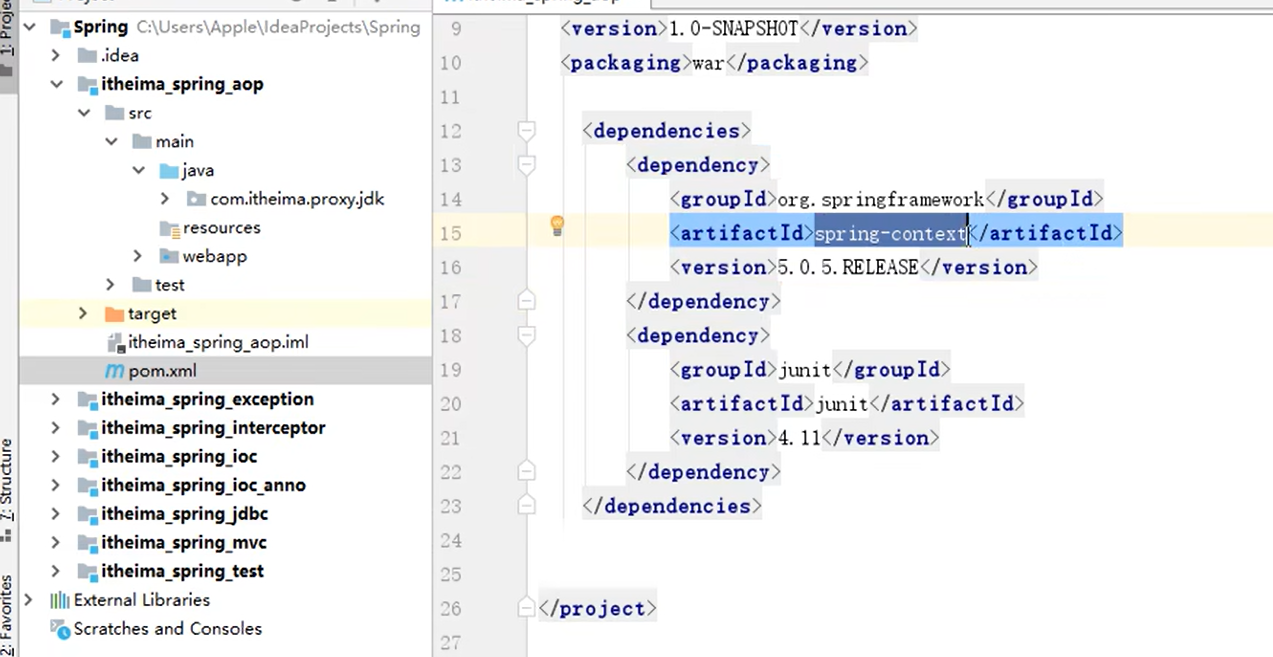1273x657 pixels.
Task: Collapse the first dependency fold at line 13
Action: 527,165
